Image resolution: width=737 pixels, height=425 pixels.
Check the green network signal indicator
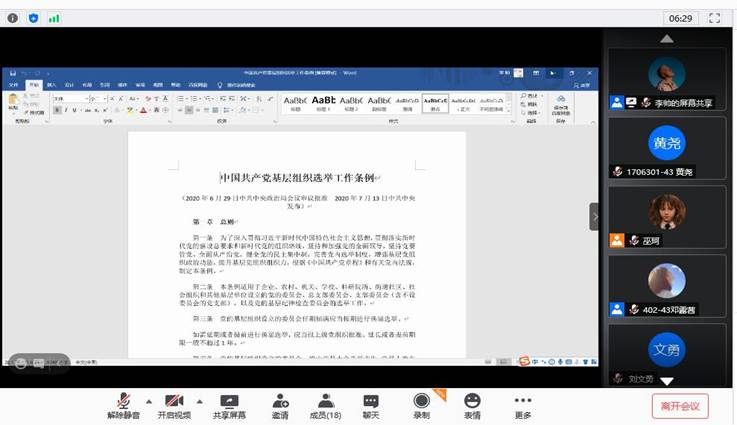point(54,18)
